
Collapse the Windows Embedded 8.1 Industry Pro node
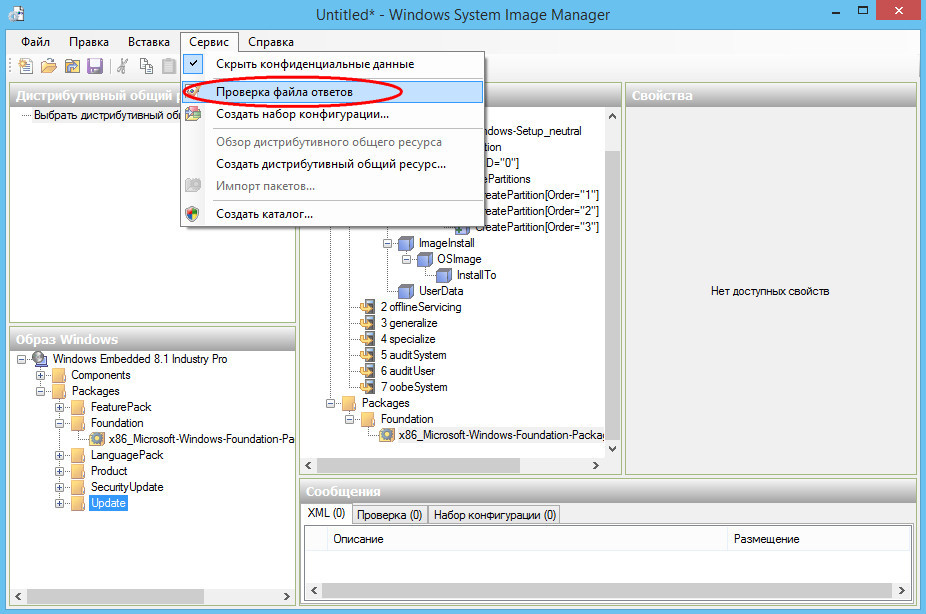pyautogui.click(x=22, y=359)
